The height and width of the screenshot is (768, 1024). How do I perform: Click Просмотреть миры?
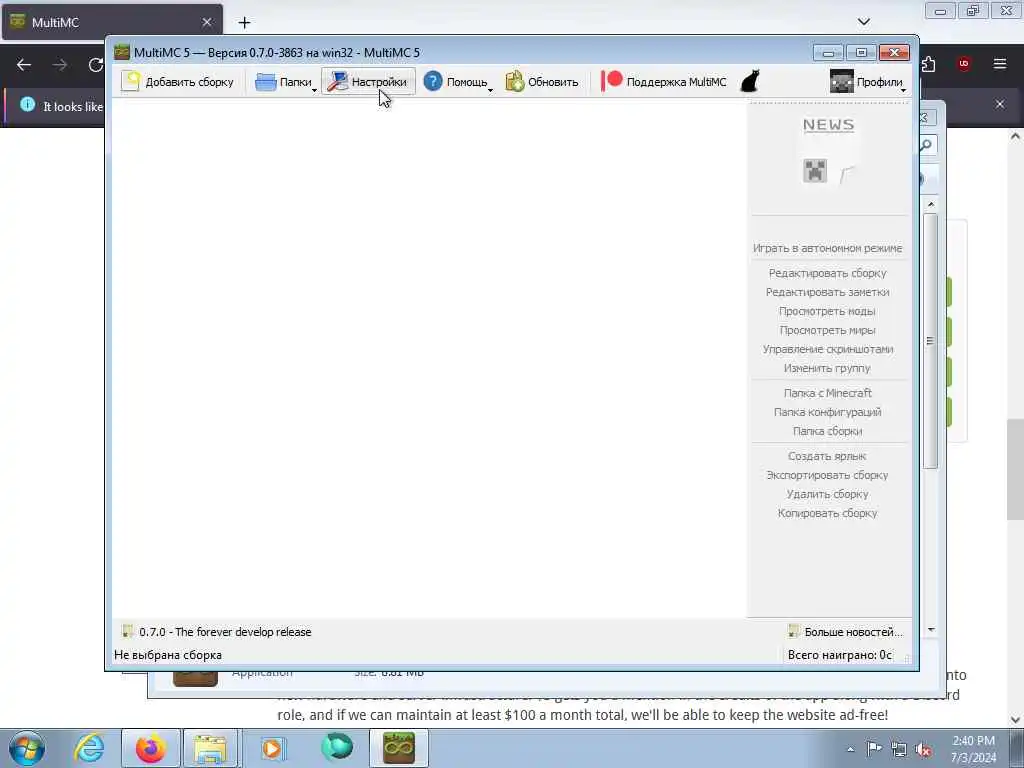(827, 330)
